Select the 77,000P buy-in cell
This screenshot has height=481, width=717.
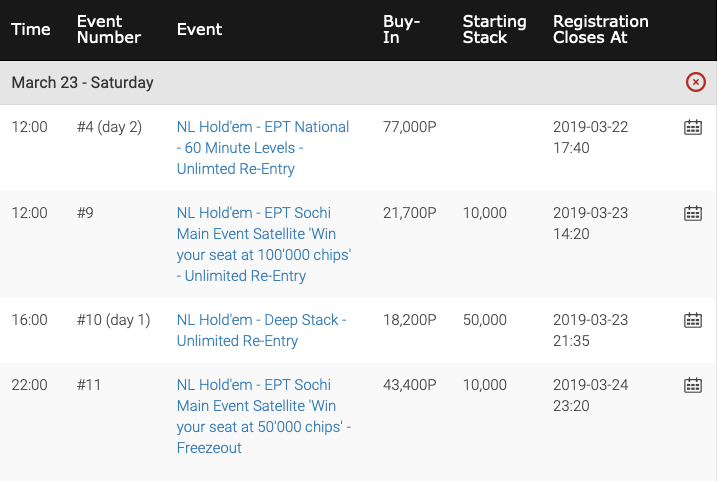(410, 127)
